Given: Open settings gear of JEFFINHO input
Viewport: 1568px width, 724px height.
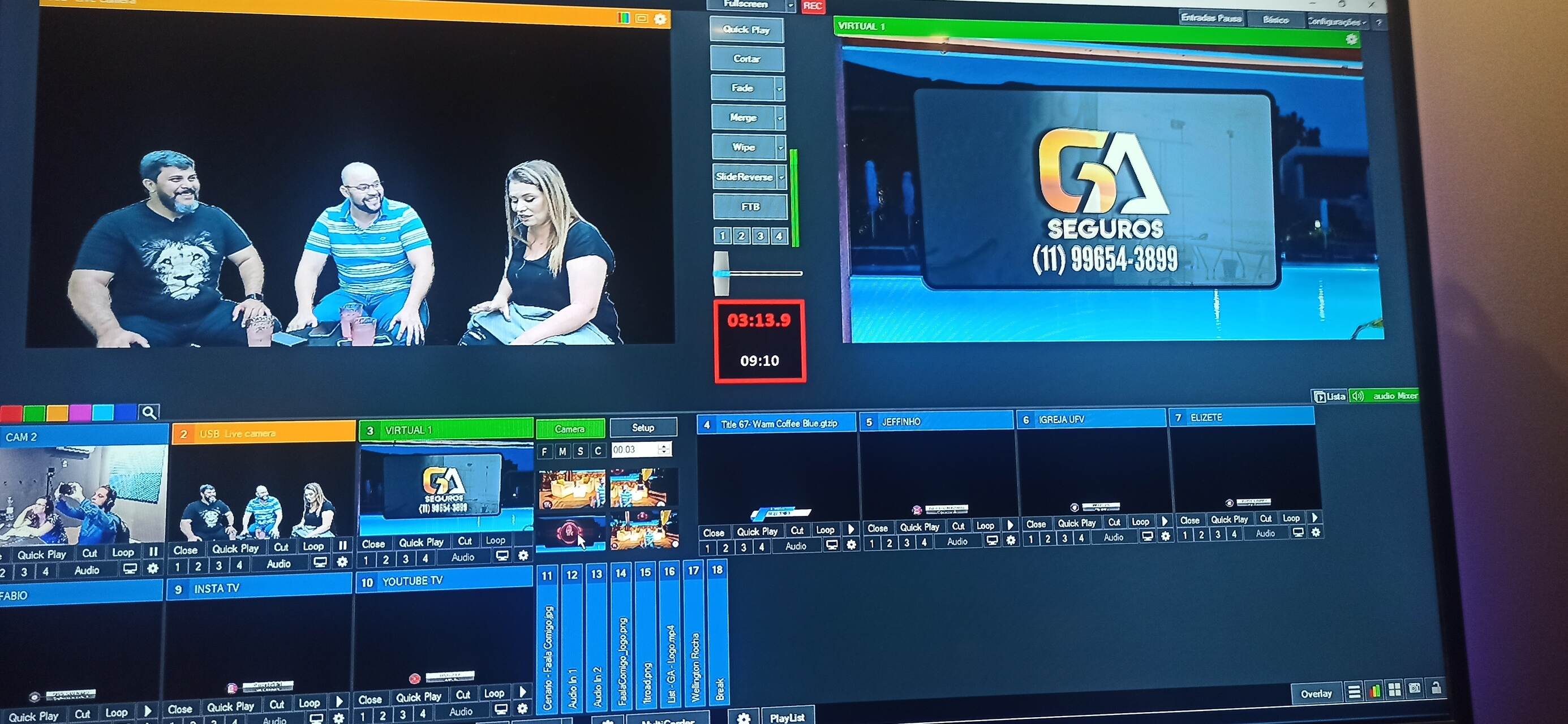Looking at the screenshot, I should point(1011,540).
